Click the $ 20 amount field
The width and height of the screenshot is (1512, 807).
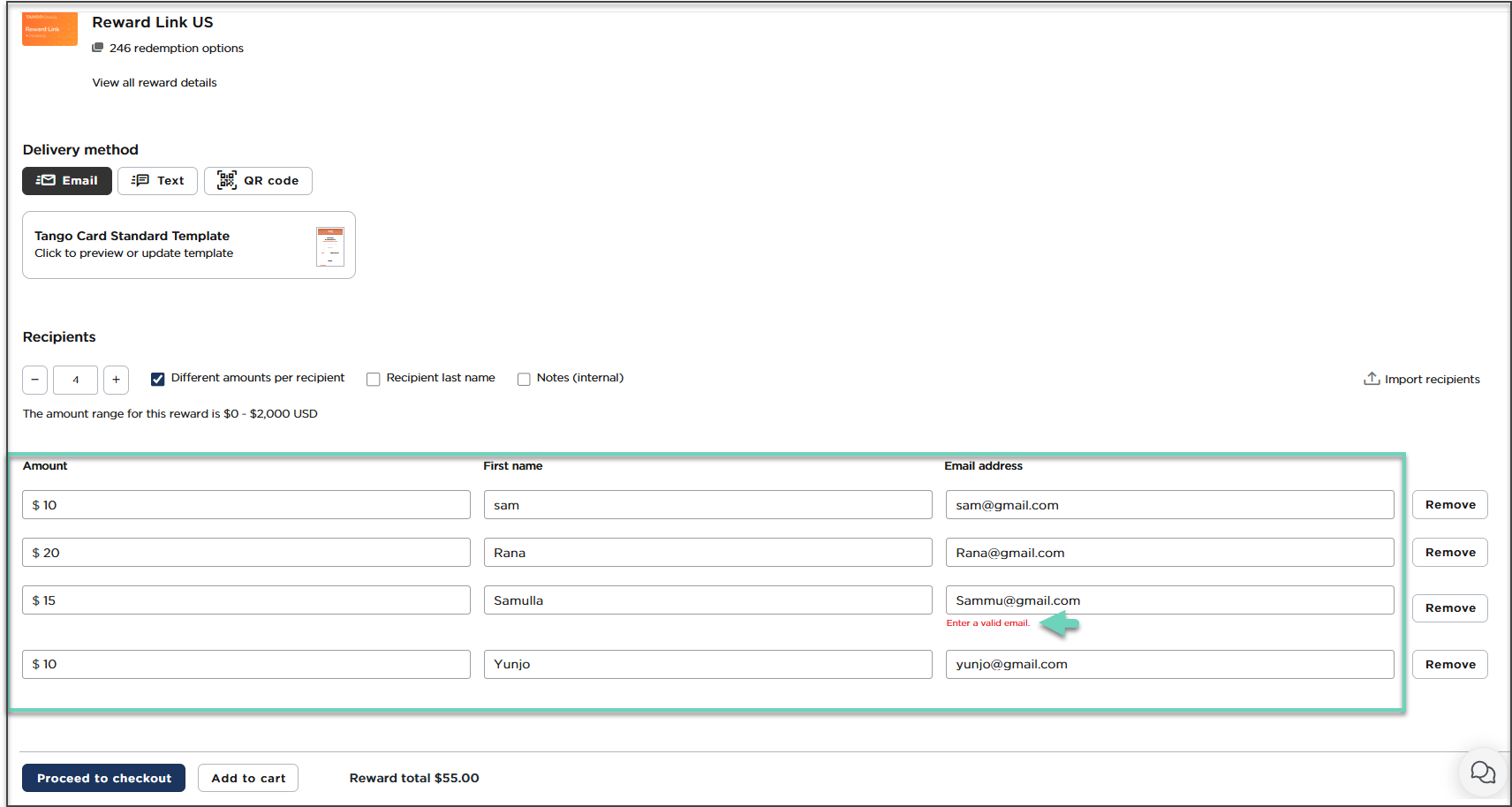pyautogui.click(x=246, y=553)
